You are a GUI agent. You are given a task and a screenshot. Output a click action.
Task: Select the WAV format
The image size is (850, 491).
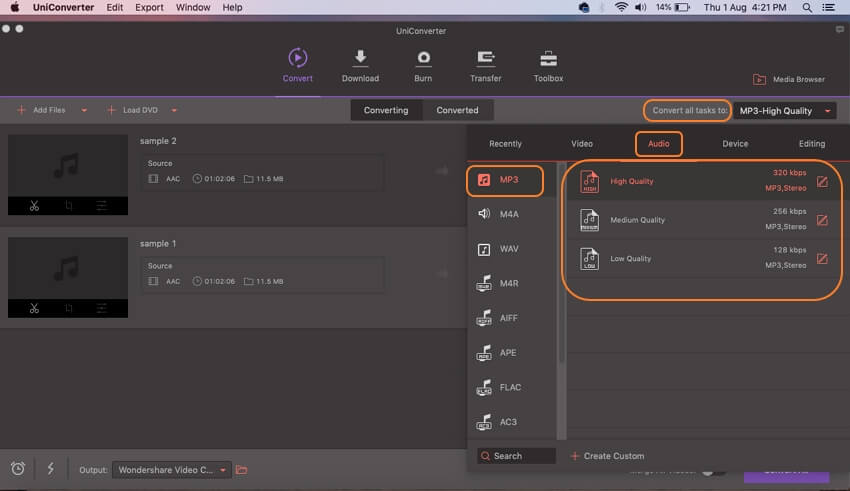click(x=511, y=249)
